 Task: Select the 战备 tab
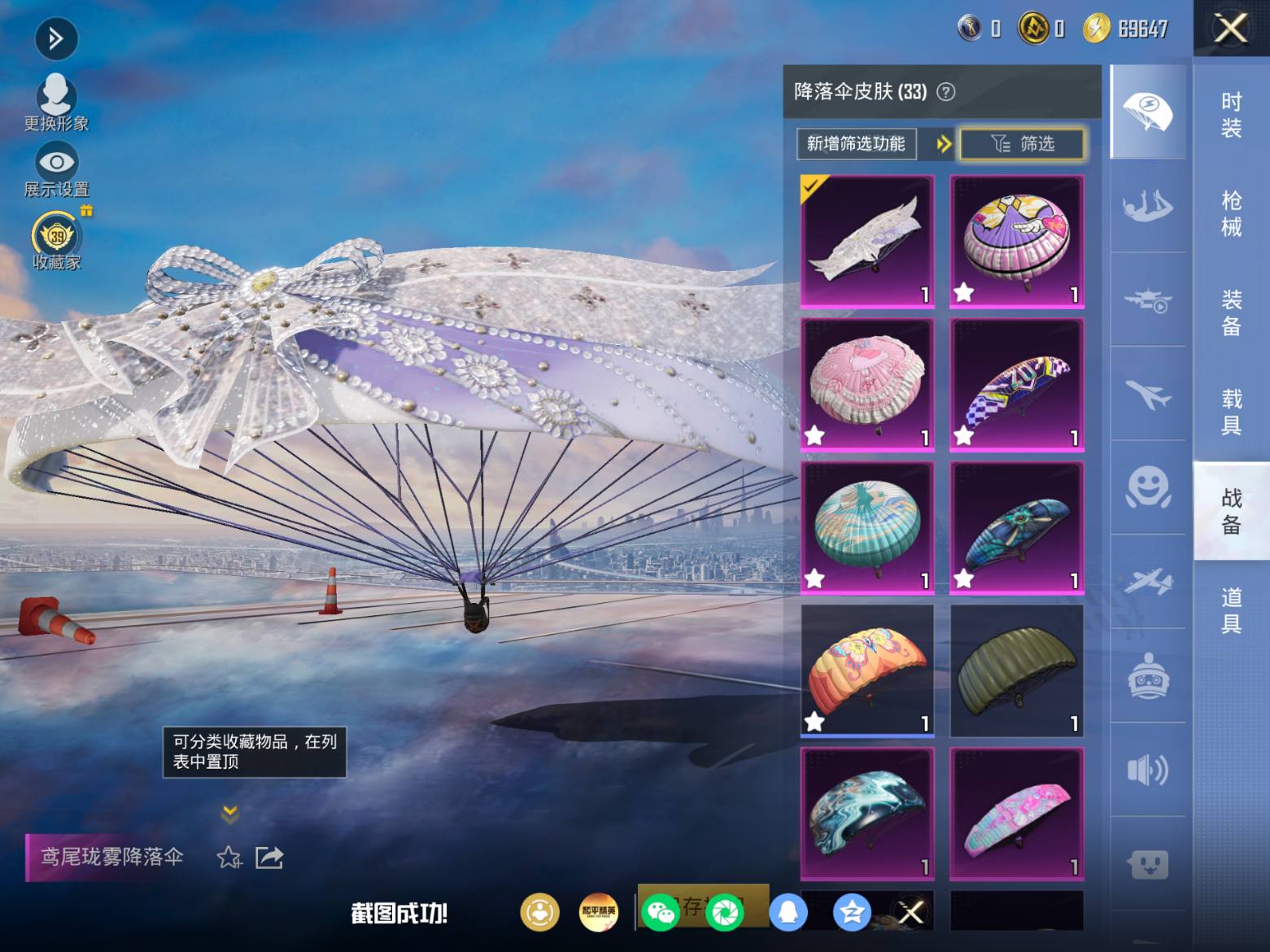click(x=1231, y=511)
